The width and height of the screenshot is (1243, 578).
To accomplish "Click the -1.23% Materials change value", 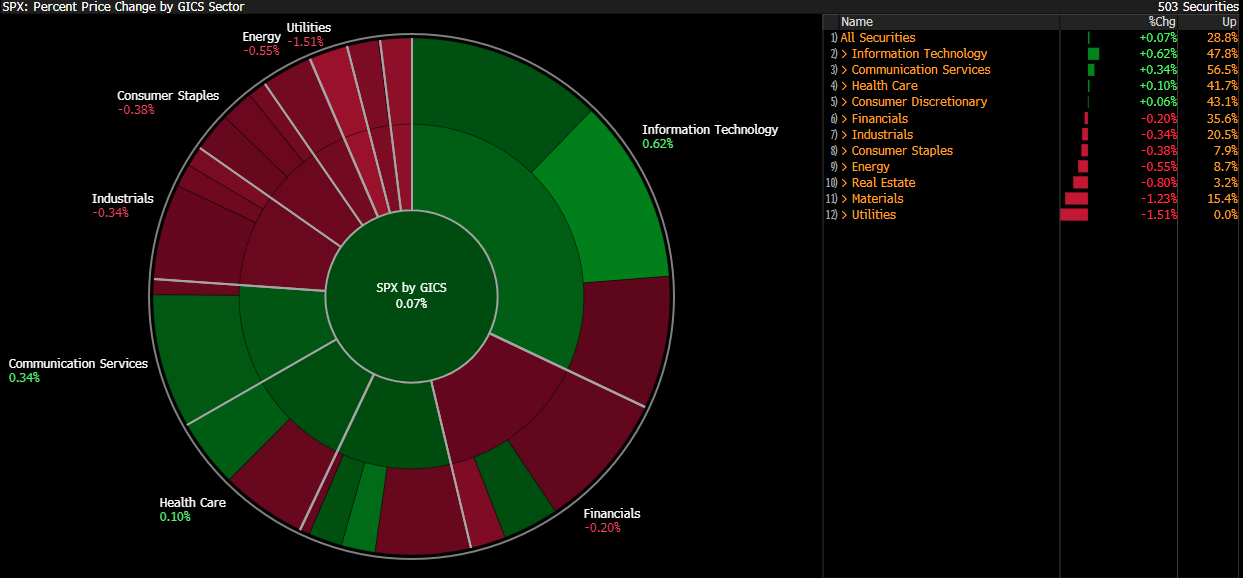I will pos(1159,199).
